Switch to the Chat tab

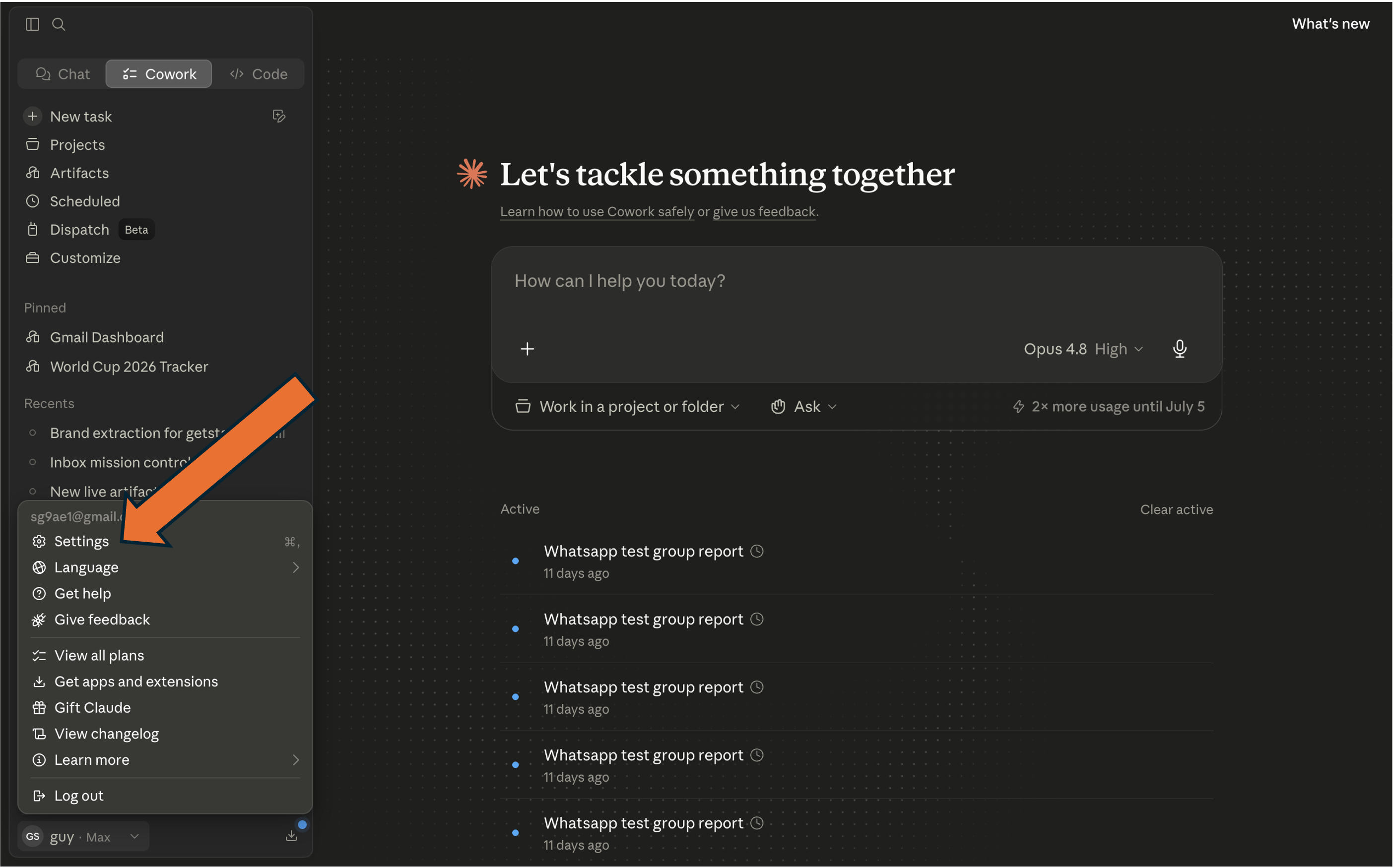point(63,74)
